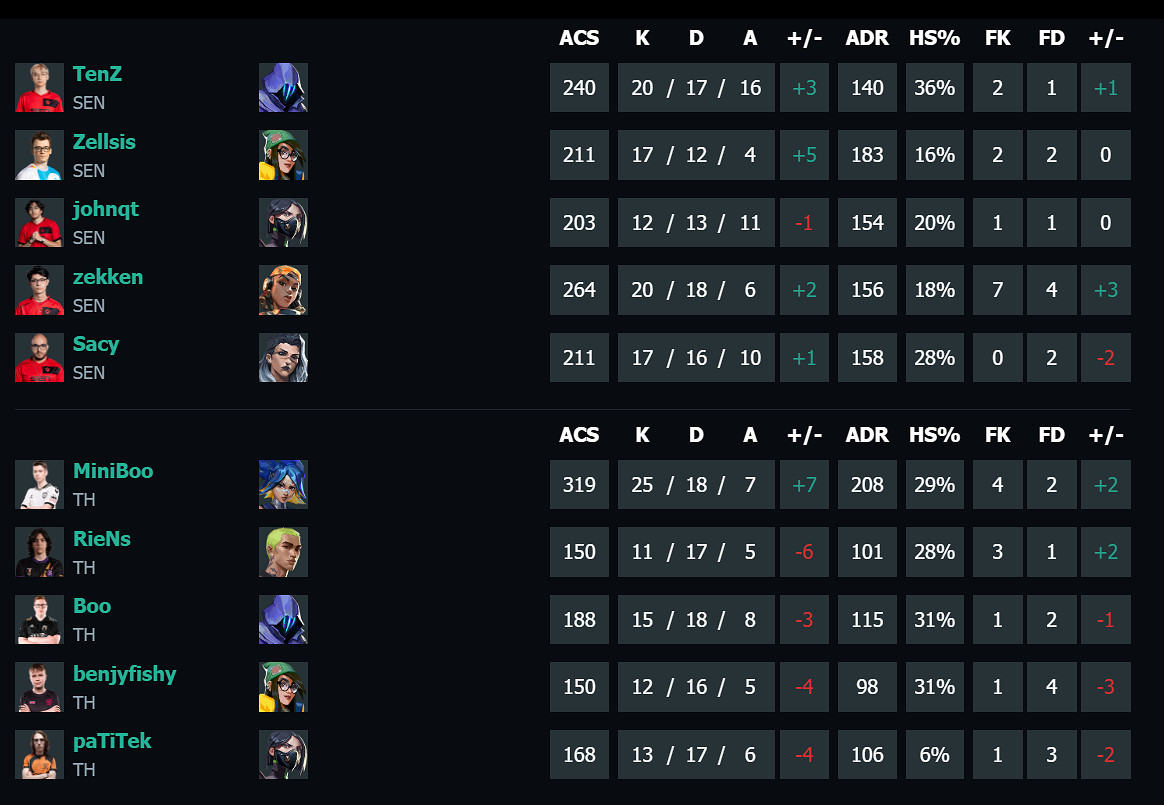1164x805 pixels.
Task: Click paTiTek's 6% headshot percentage cell
Action: point(934,754)
